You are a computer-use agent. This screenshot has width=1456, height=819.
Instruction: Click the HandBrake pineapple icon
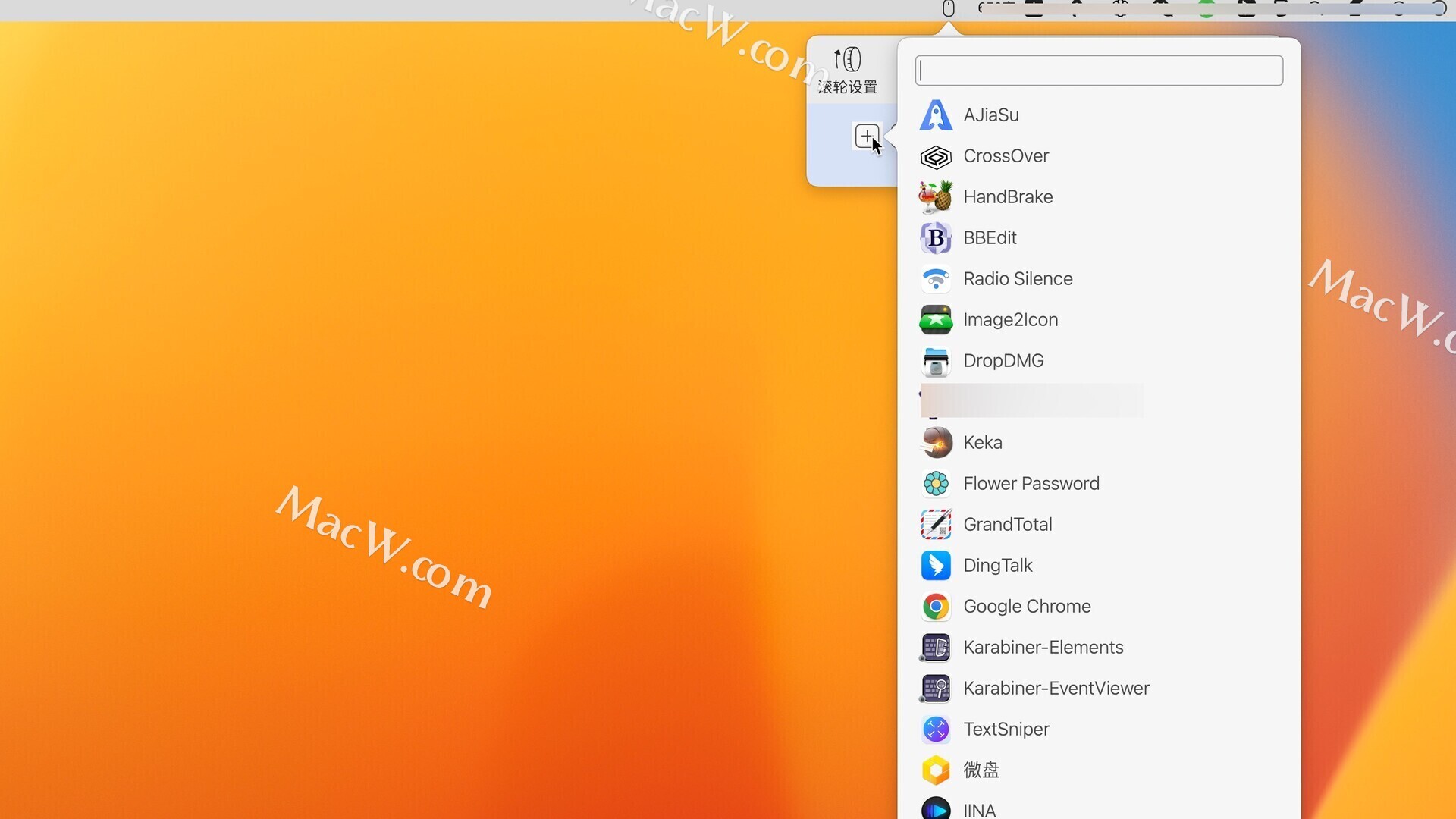936,197
